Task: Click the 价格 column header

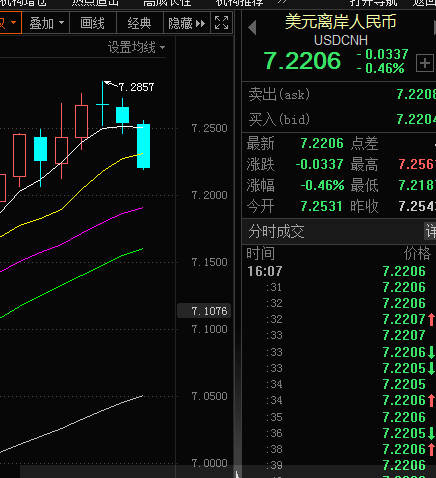Action: coord(417,254)
